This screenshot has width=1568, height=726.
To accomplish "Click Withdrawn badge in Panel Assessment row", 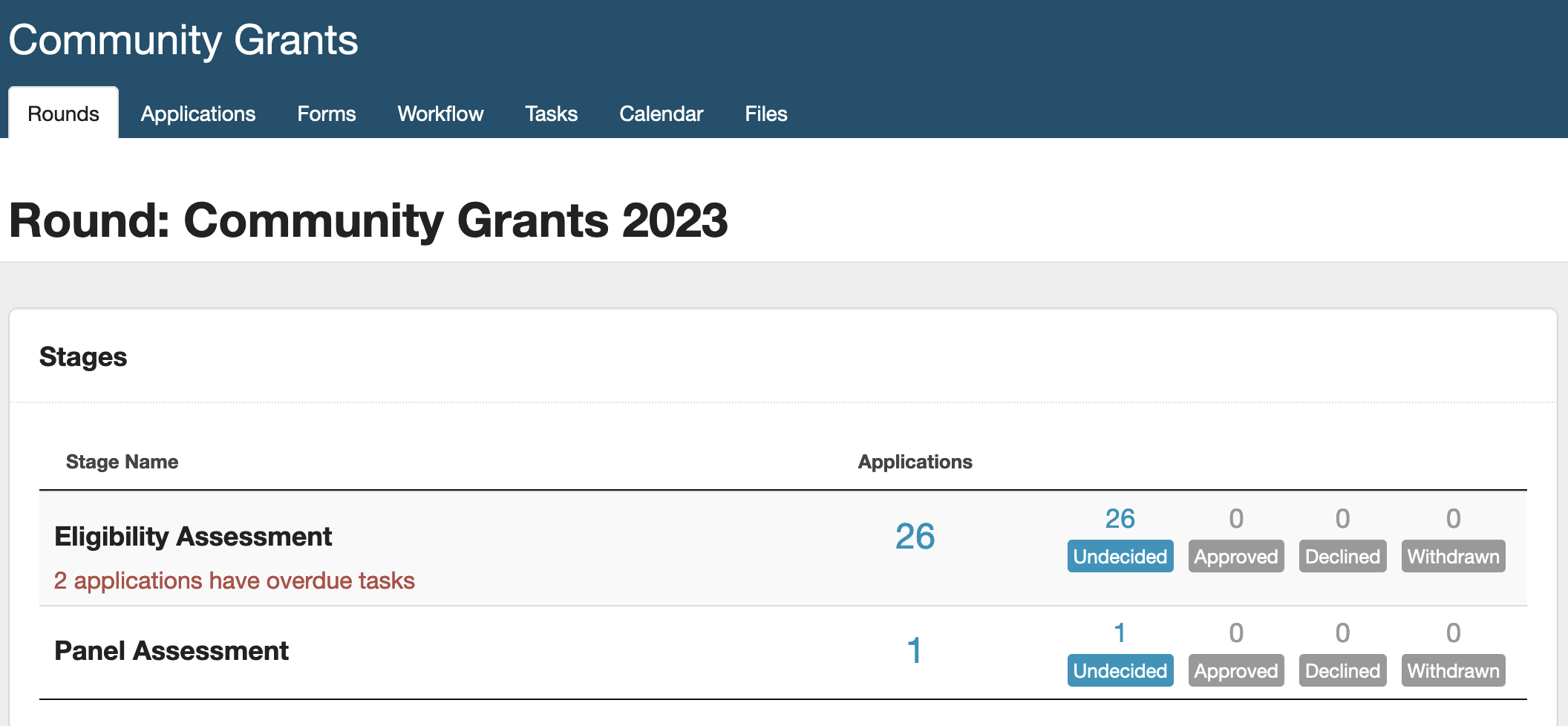I will pos(1453,670).
